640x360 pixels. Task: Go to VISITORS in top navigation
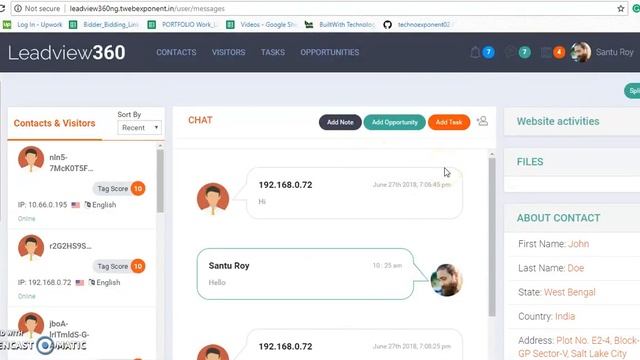click(x=229, y=52)
